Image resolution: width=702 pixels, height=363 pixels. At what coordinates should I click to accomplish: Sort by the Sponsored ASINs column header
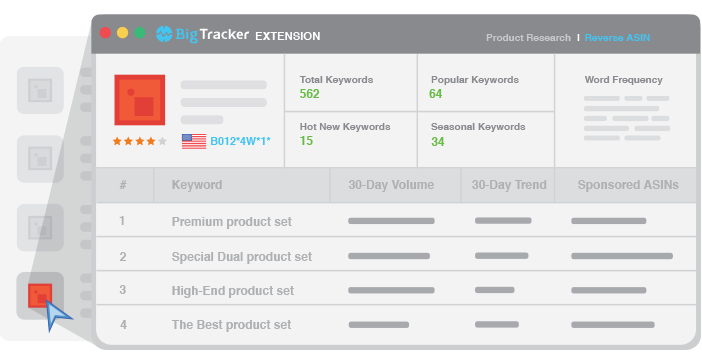point(628,185)
